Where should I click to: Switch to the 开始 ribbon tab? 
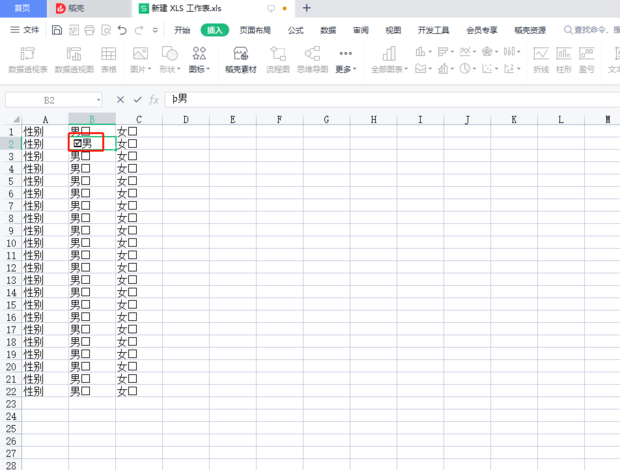pyautogui.click(x=182, y=30)
